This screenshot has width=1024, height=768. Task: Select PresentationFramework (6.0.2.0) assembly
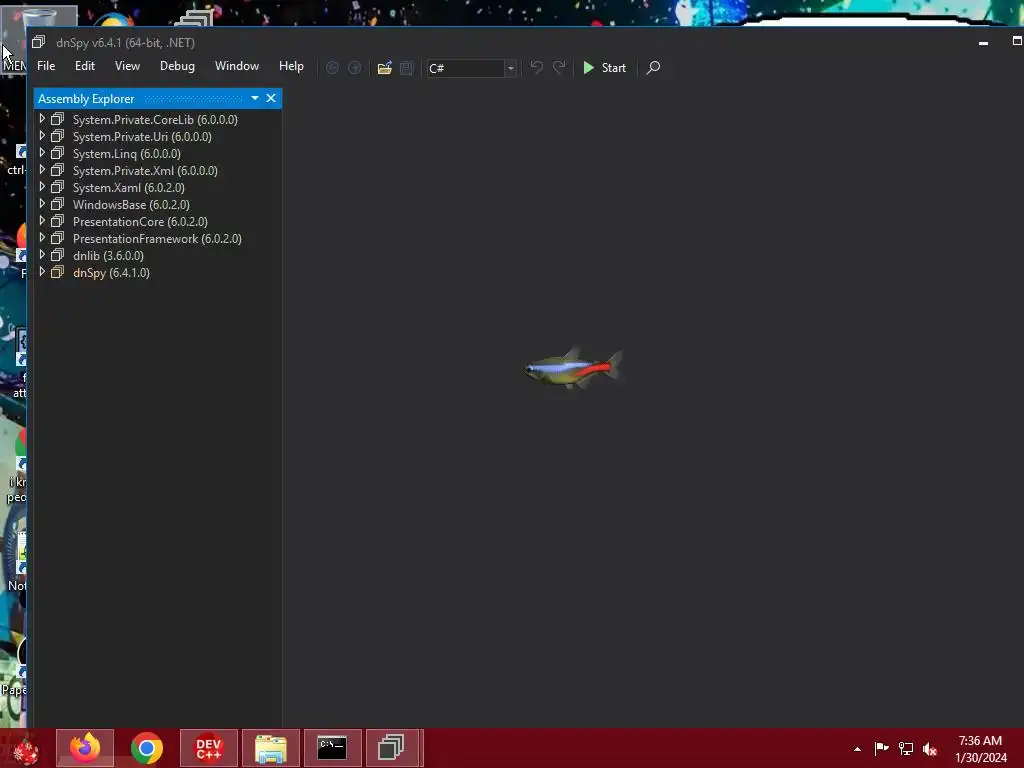click(x=157, y=238)
